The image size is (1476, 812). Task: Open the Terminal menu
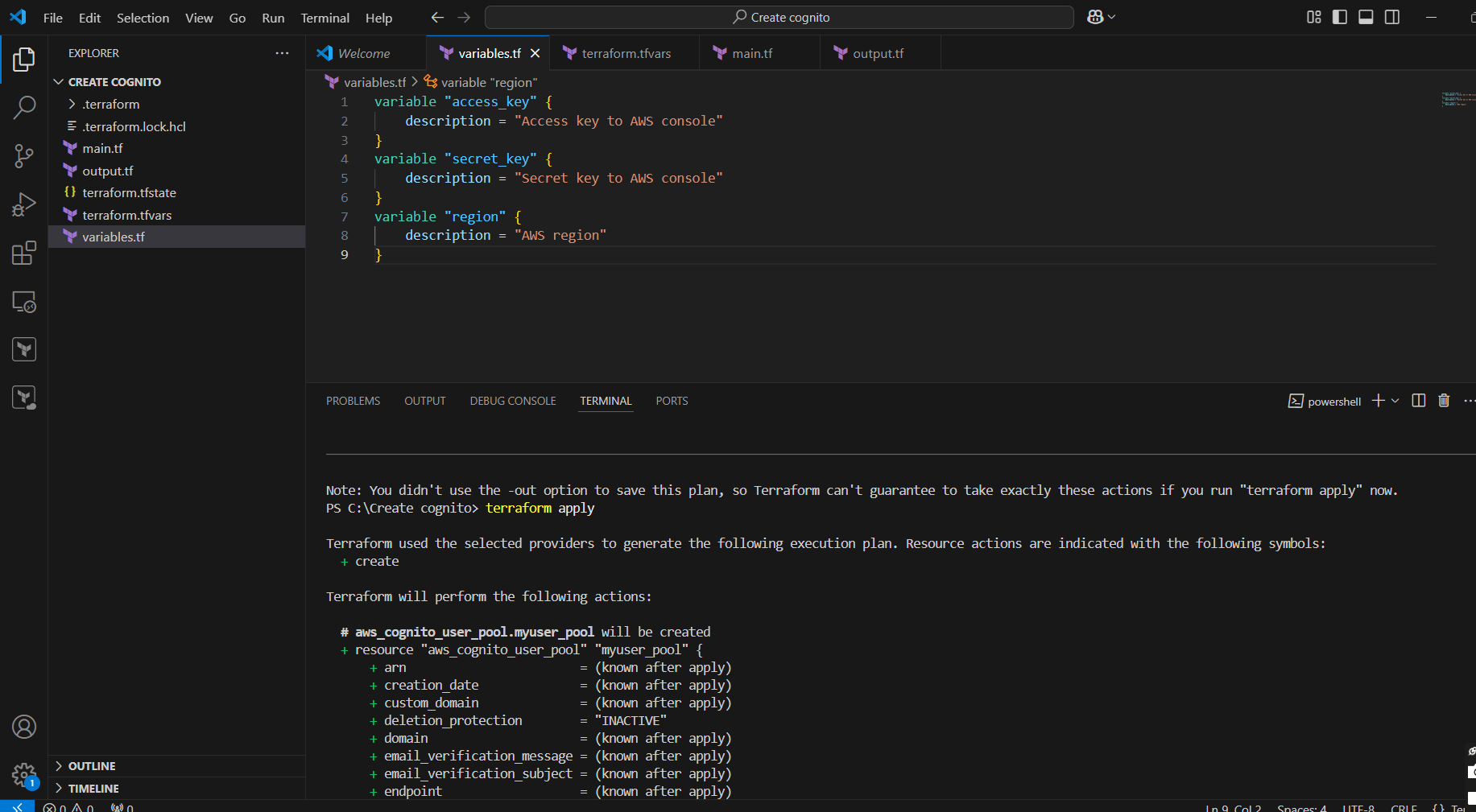coord(325,18)
